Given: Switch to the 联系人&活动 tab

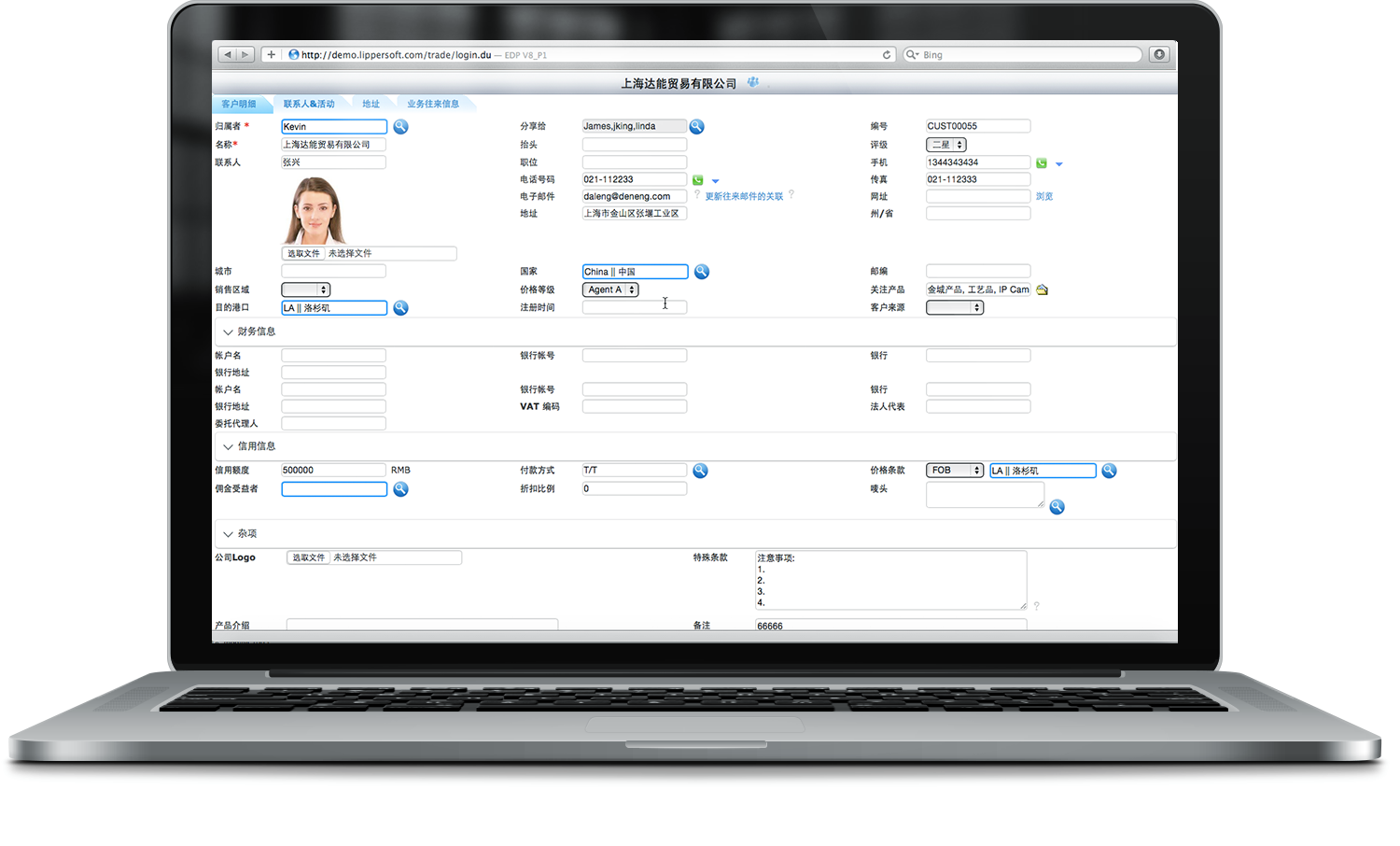Looking at the screenshot, I should coord(309,104).
